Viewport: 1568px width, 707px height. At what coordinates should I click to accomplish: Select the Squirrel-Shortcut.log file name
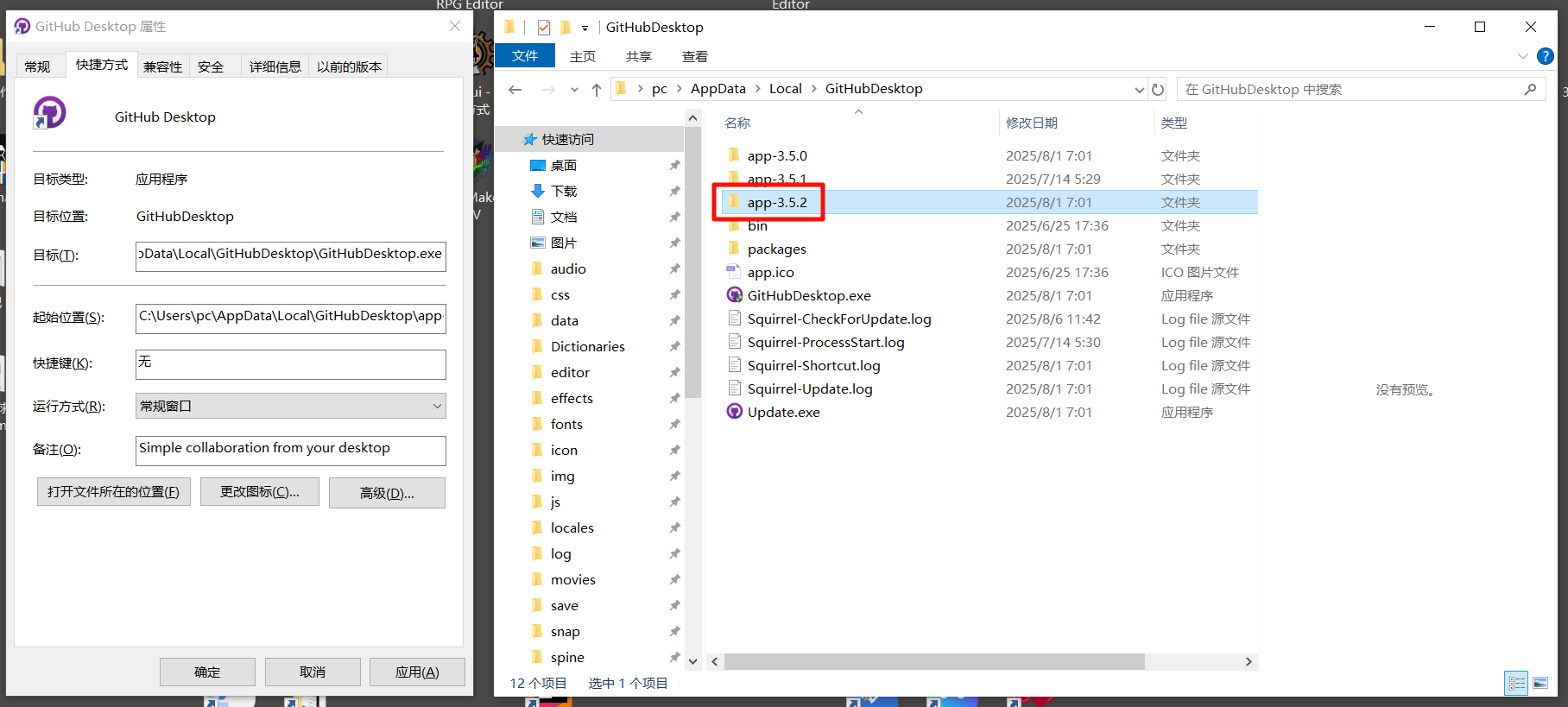click(814, 365)
